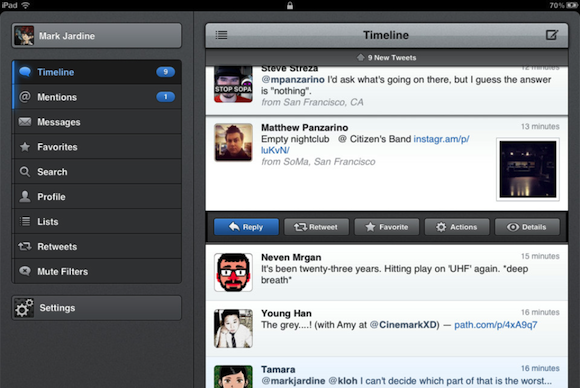Screen dimensions: 580x388
Task: Open the @markjardine mention in Tamara's tweet
Action: [293, 381]
